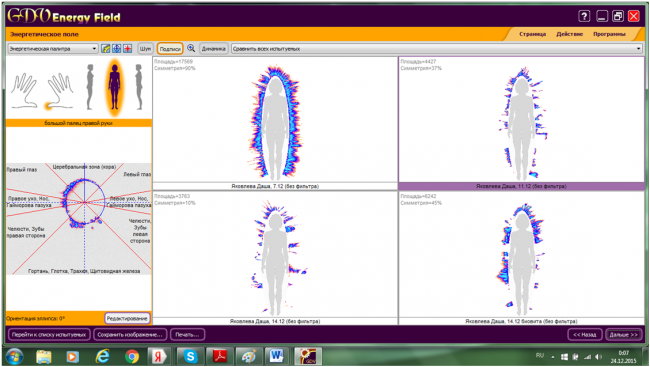Open Microsoft Word from the taskbar
The image size is (650, 367).
point(277,356)
